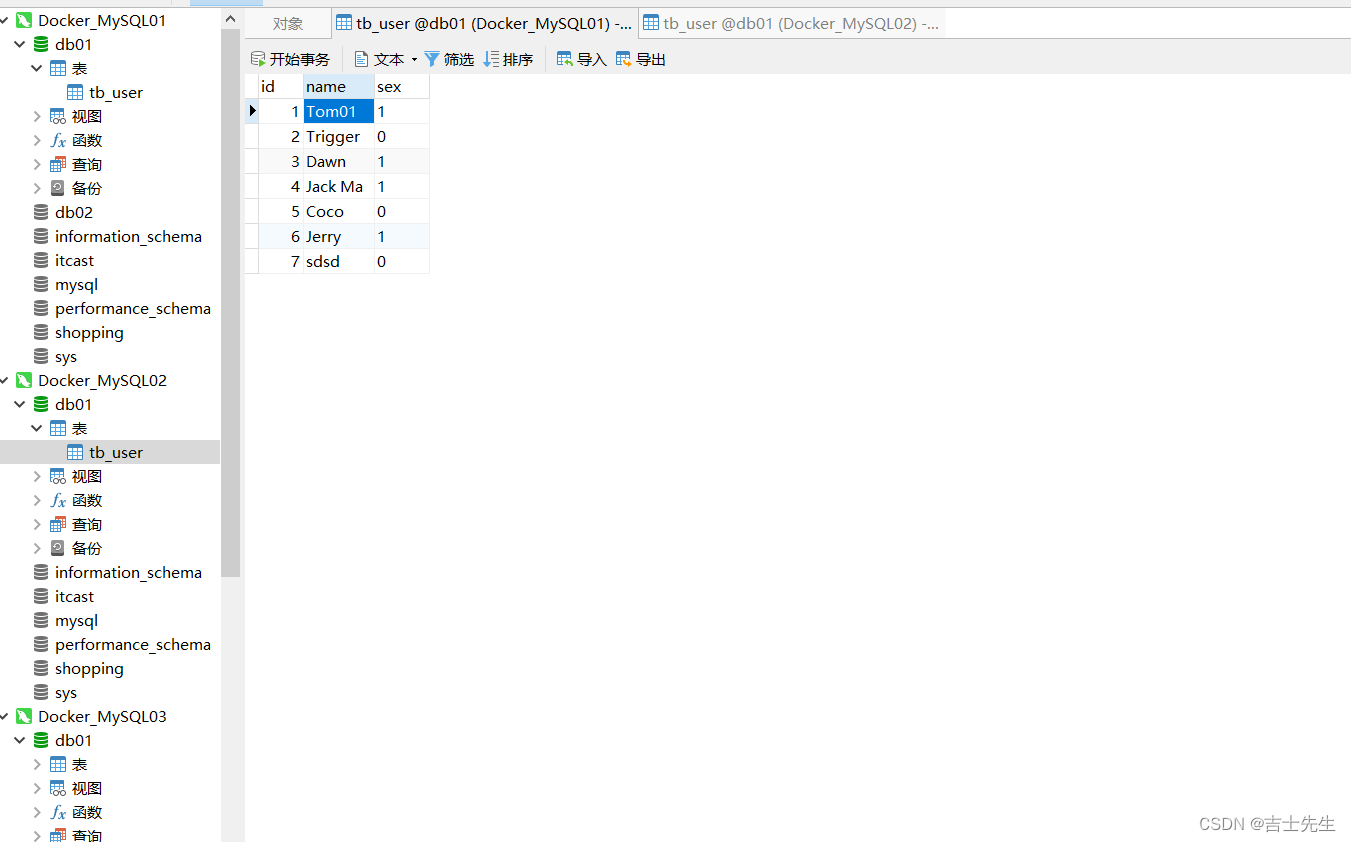This screenshot has width=1351, height=842.
Task: Click the 文本 text view icon
Action: point(362,59)
